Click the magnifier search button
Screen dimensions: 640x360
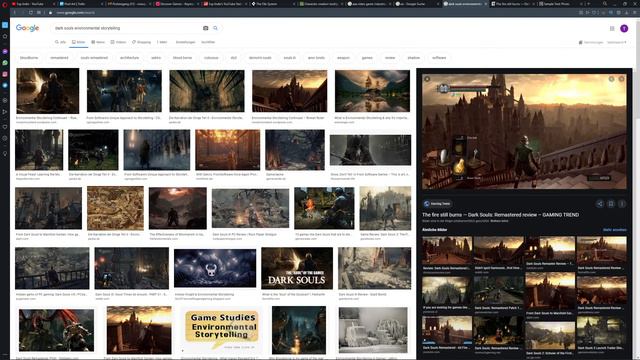click(216, 28)
